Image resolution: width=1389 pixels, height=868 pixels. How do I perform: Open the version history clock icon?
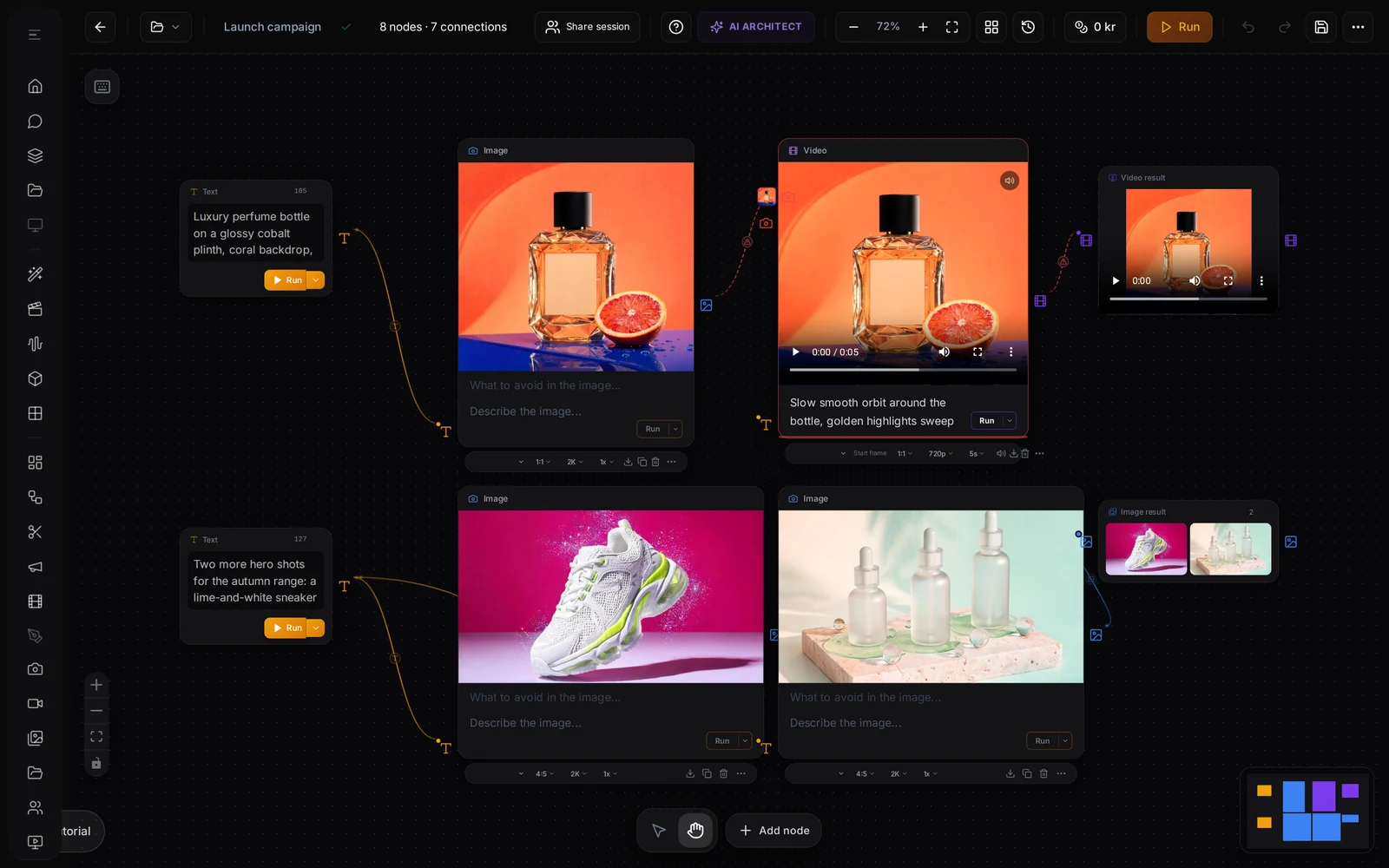coord(1028,27)
